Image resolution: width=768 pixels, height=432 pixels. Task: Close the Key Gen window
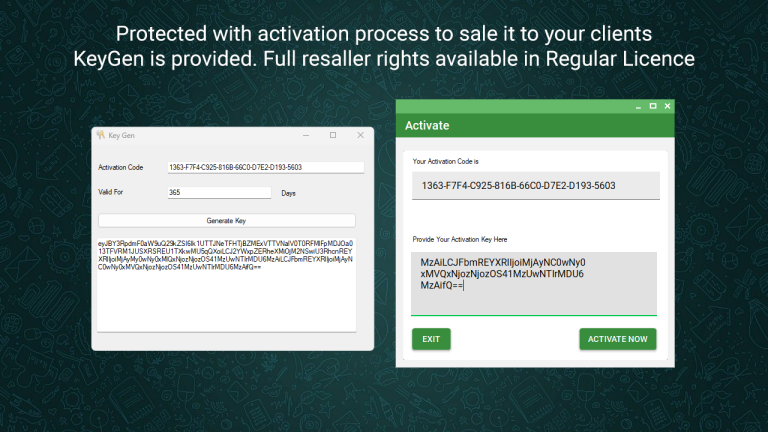360,135
